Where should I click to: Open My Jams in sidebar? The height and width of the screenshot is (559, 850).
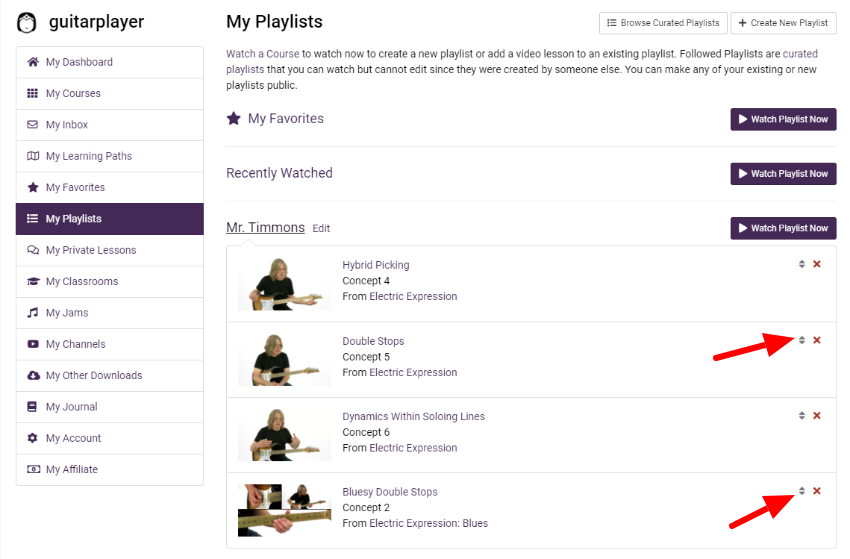110,313
